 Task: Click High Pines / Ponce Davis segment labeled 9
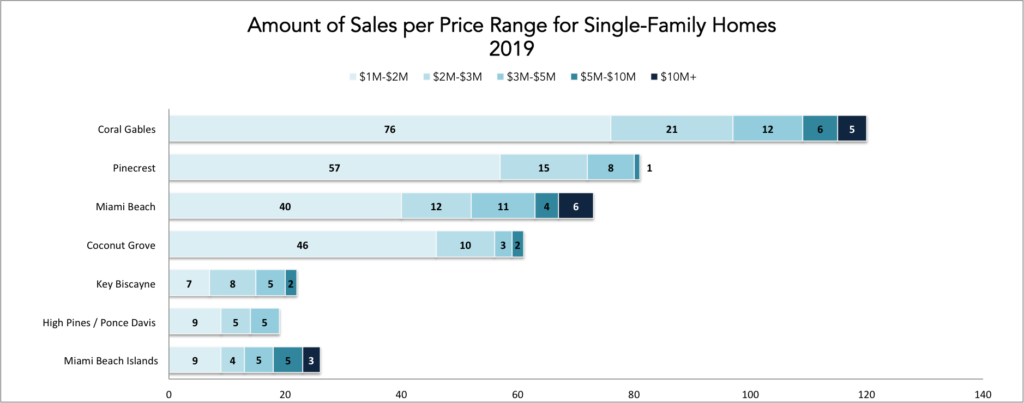pos(195,321)
